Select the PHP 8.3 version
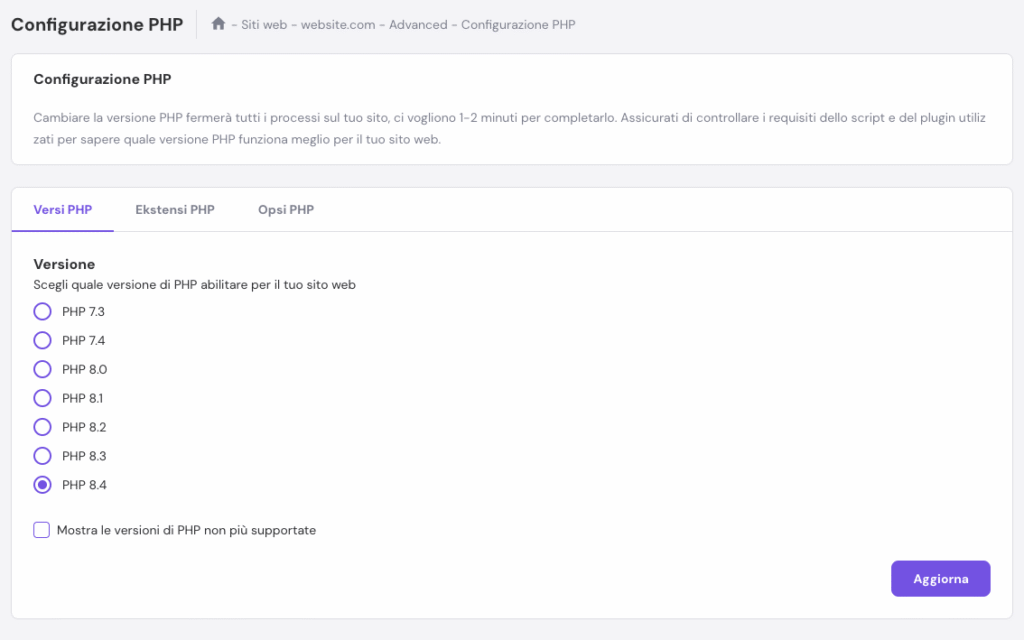 coord(42,456)
